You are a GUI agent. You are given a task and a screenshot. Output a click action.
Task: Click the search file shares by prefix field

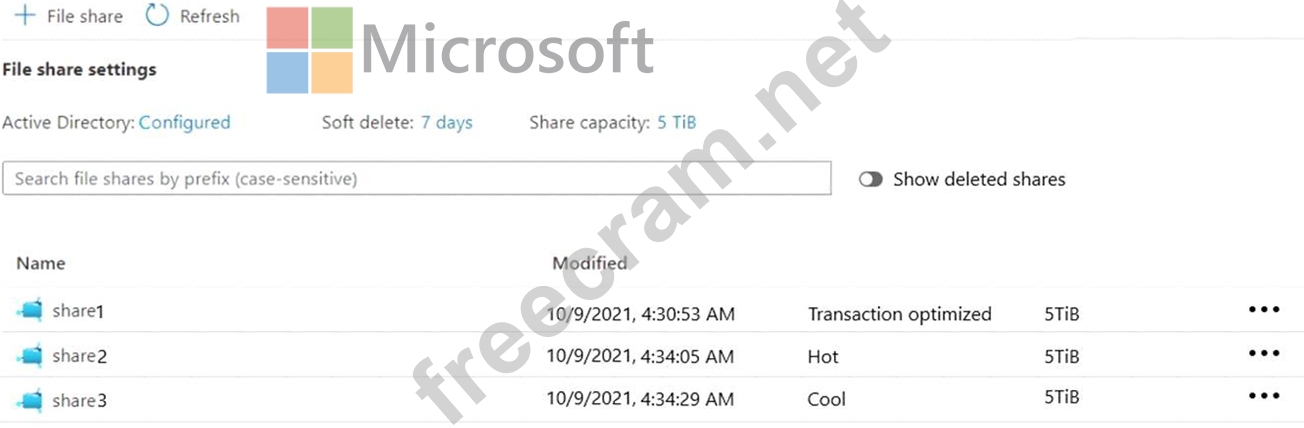[416, 179]
